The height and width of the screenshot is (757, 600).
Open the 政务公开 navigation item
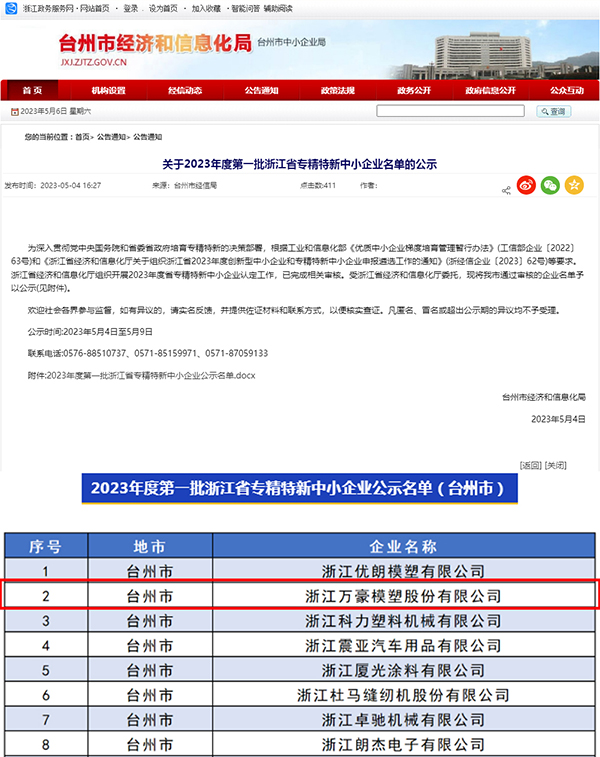414,90
